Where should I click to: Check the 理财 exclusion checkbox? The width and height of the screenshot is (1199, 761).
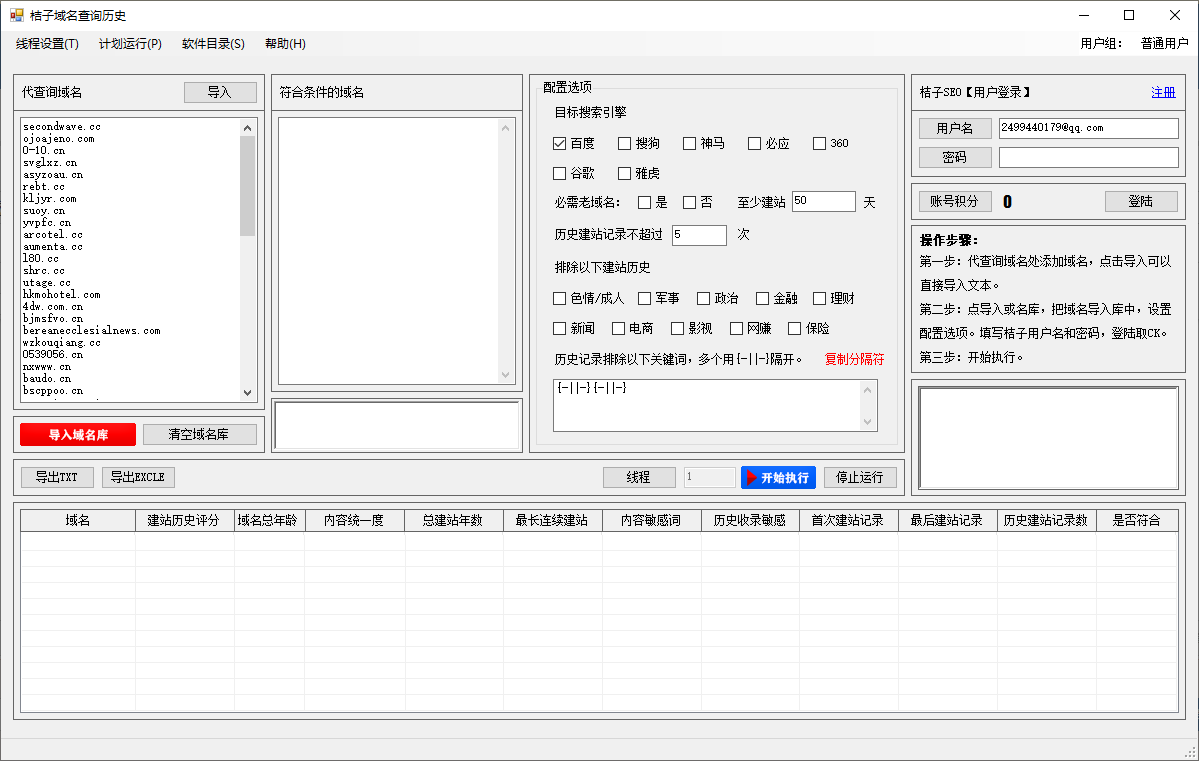coord(820,298)
